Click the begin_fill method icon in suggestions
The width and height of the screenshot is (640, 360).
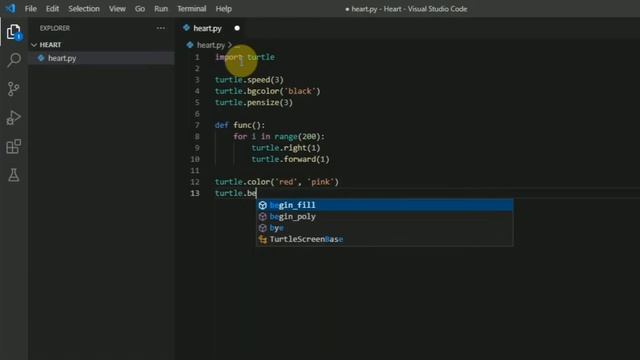pos(262,205)
